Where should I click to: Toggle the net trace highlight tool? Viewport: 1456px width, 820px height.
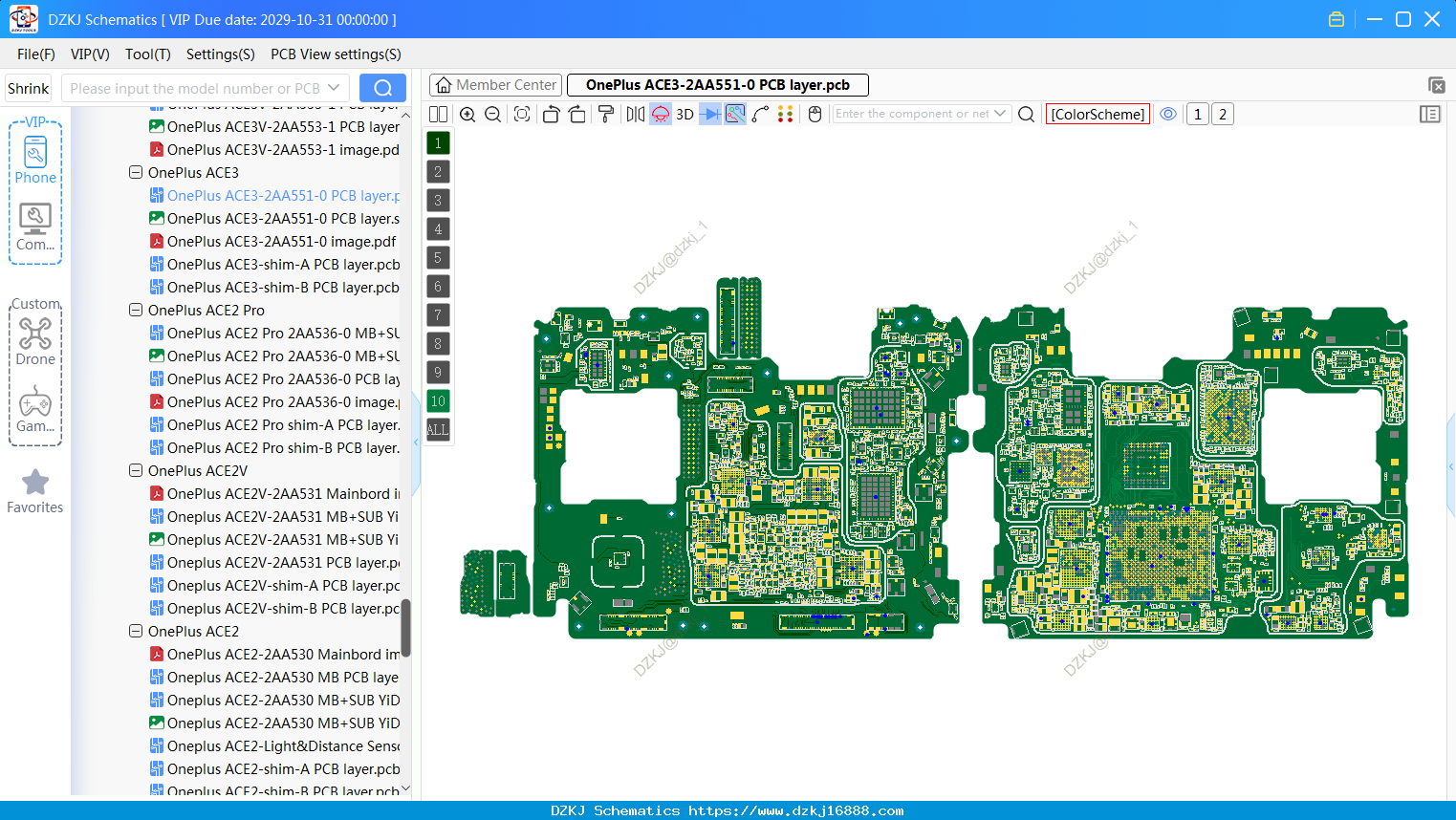[x=735, y=115]
